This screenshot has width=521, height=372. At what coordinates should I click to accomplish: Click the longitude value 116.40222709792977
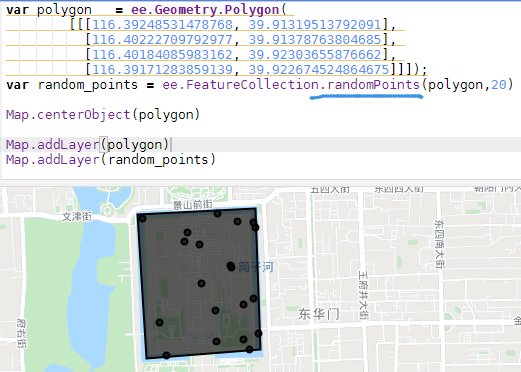(x=162, y=40)
